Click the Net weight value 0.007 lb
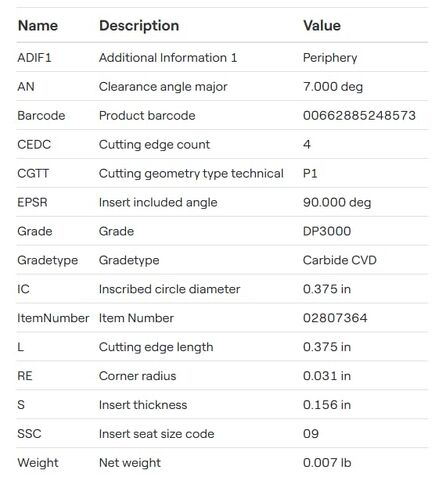The image size is (439, 488). [327, 463]
